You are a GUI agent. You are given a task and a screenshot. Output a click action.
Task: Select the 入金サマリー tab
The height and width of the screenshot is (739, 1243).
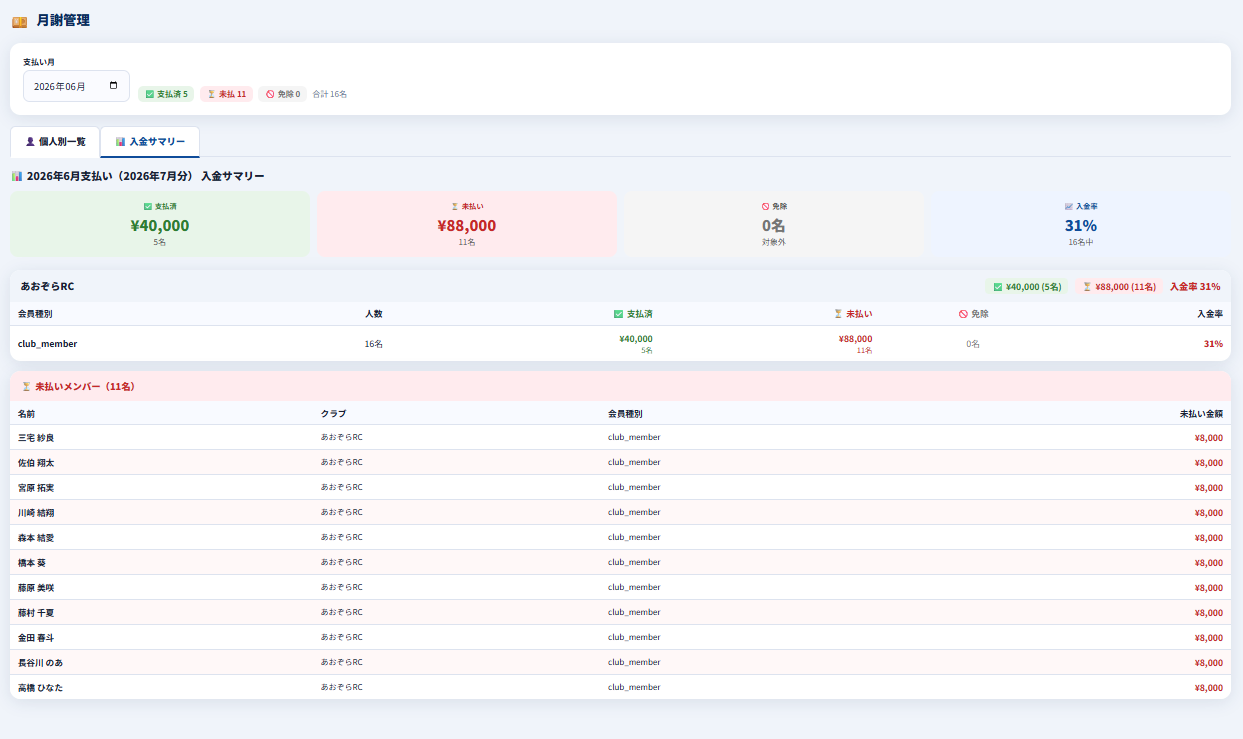point(150,142)
